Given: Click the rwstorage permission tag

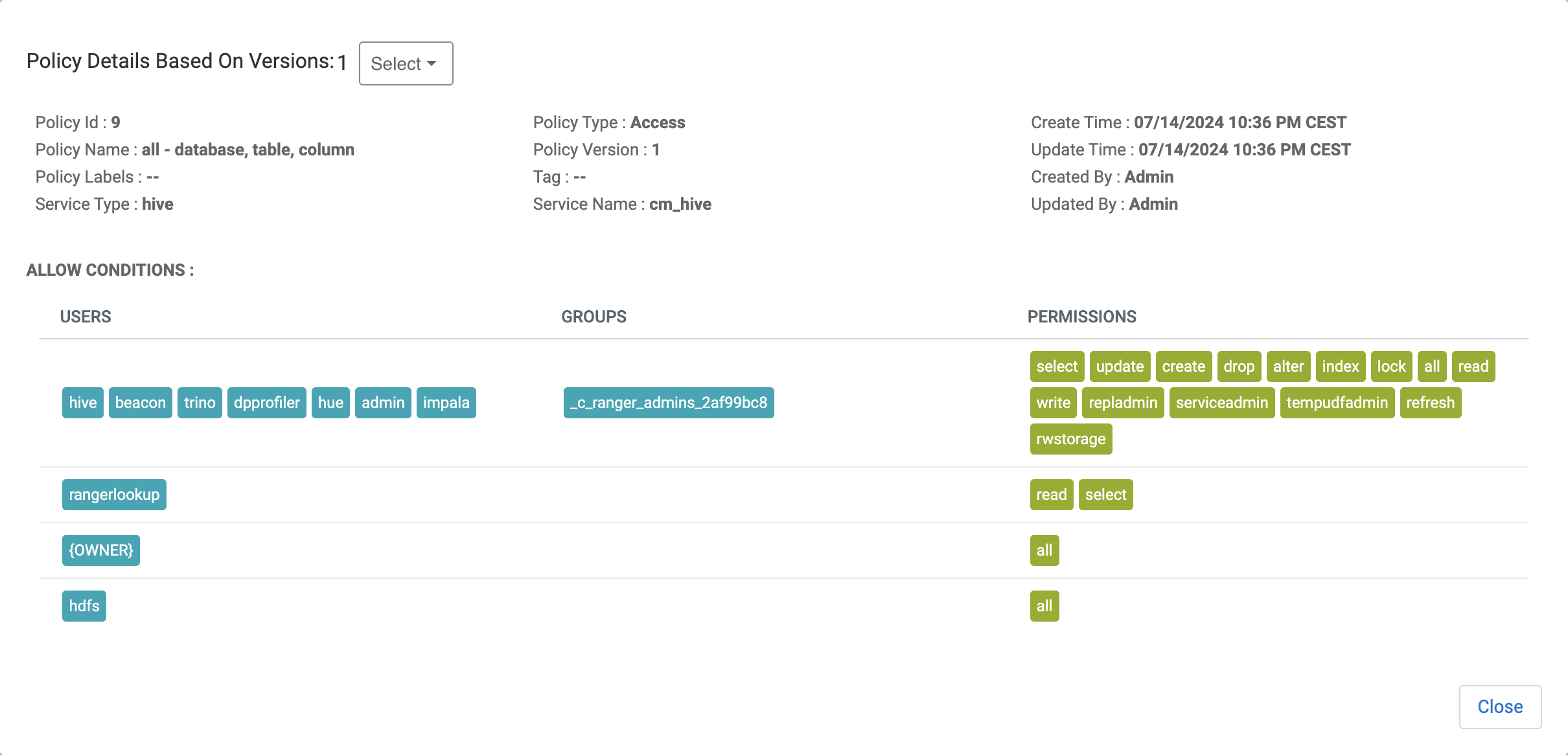Looking at the screenshot, I should click(x=1071, y=439).
